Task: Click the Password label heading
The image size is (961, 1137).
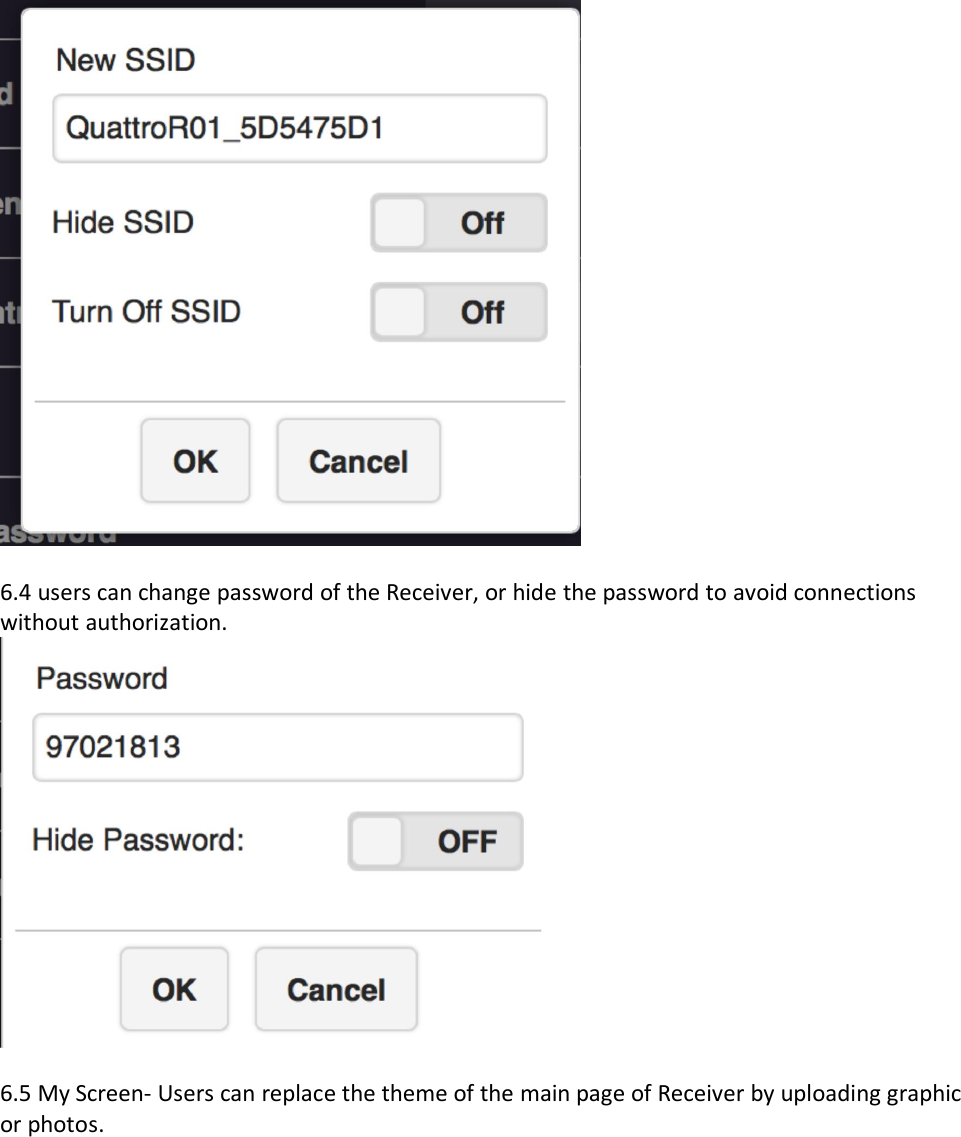Action: click(x=101, y=678)
